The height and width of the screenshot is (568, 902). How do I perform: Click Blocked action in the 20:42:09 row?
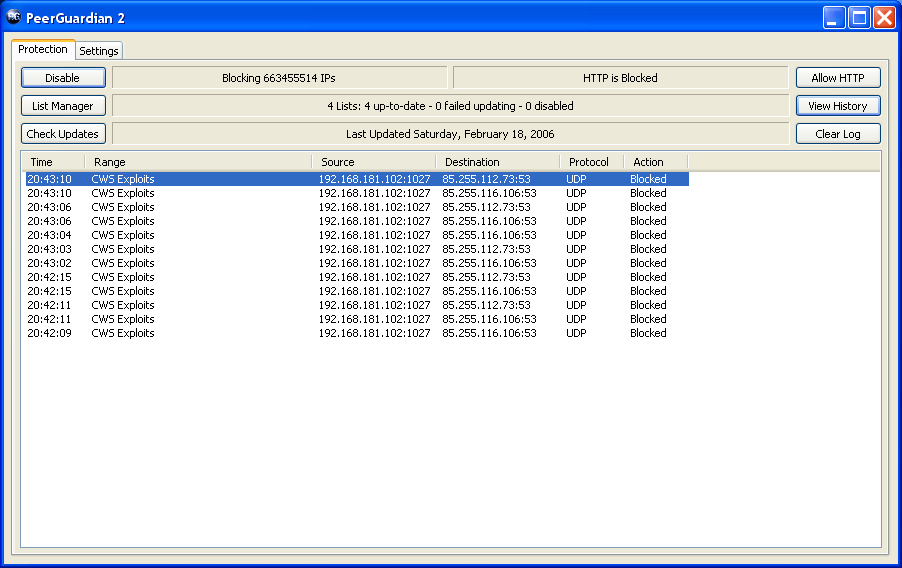(x=648, y=333)
